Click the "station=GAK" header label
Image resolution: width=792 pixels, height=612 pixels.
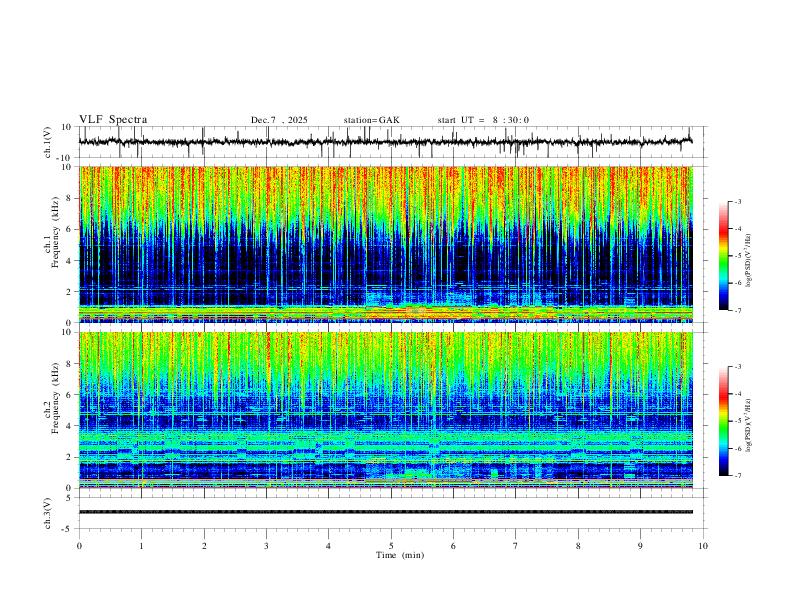point(371,120)
